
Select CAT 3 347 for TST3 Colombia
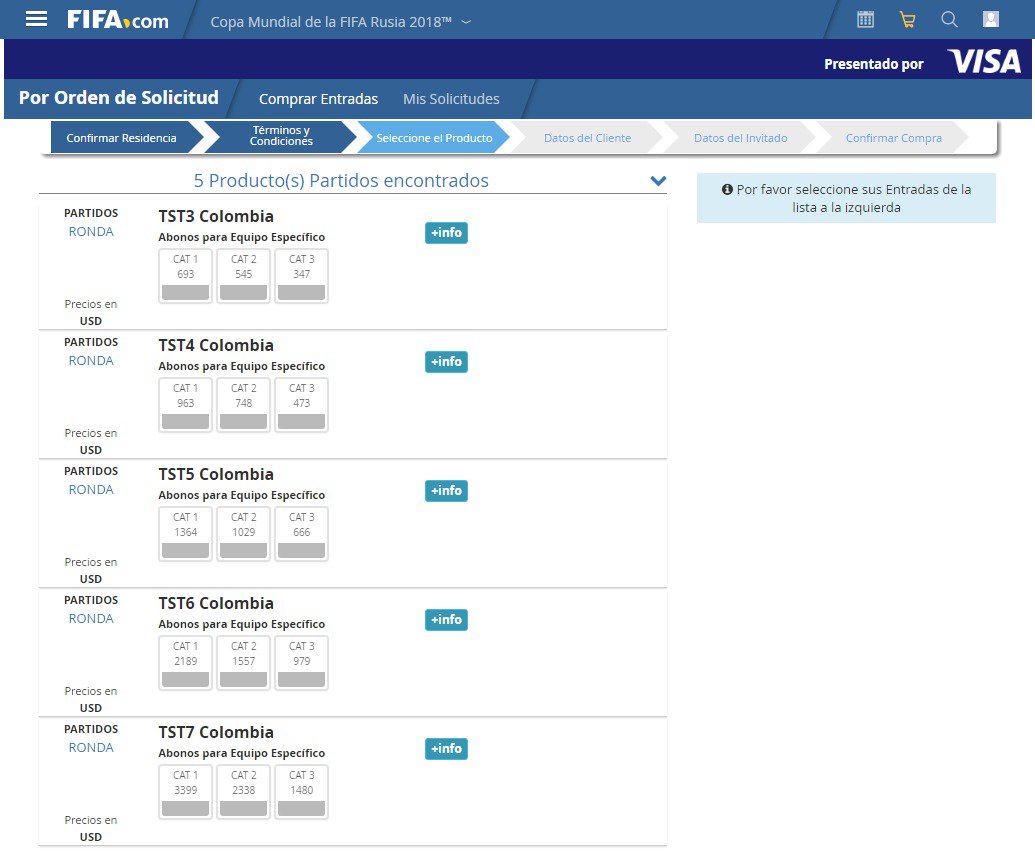pyautogui.click(x=302, y=276)
